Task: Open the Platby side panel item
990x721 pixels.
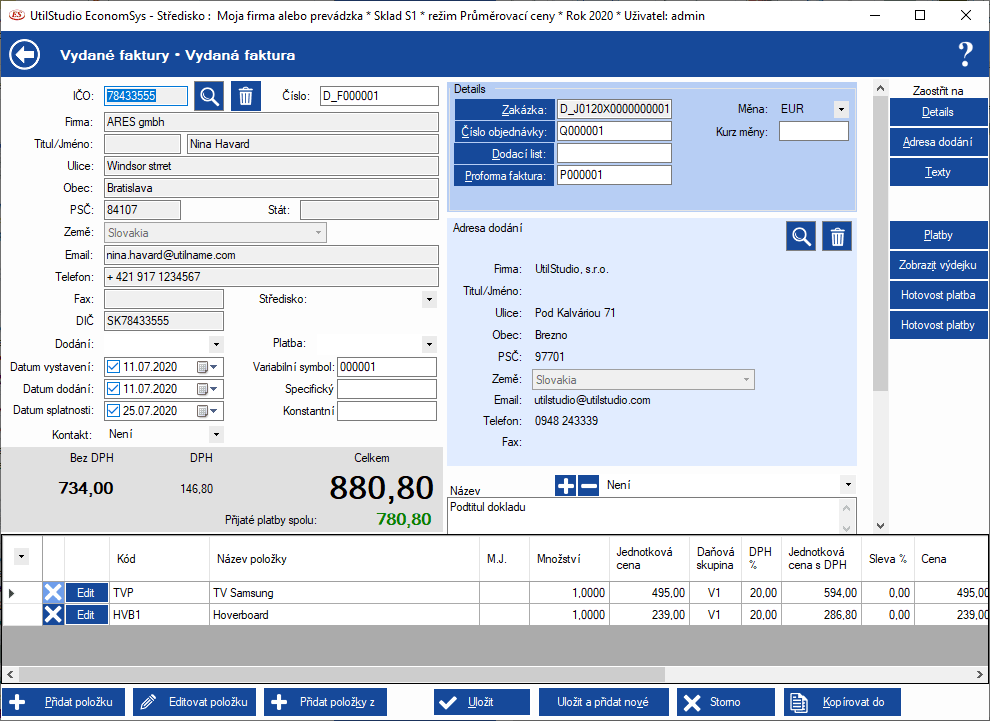Action: [937, 235]
